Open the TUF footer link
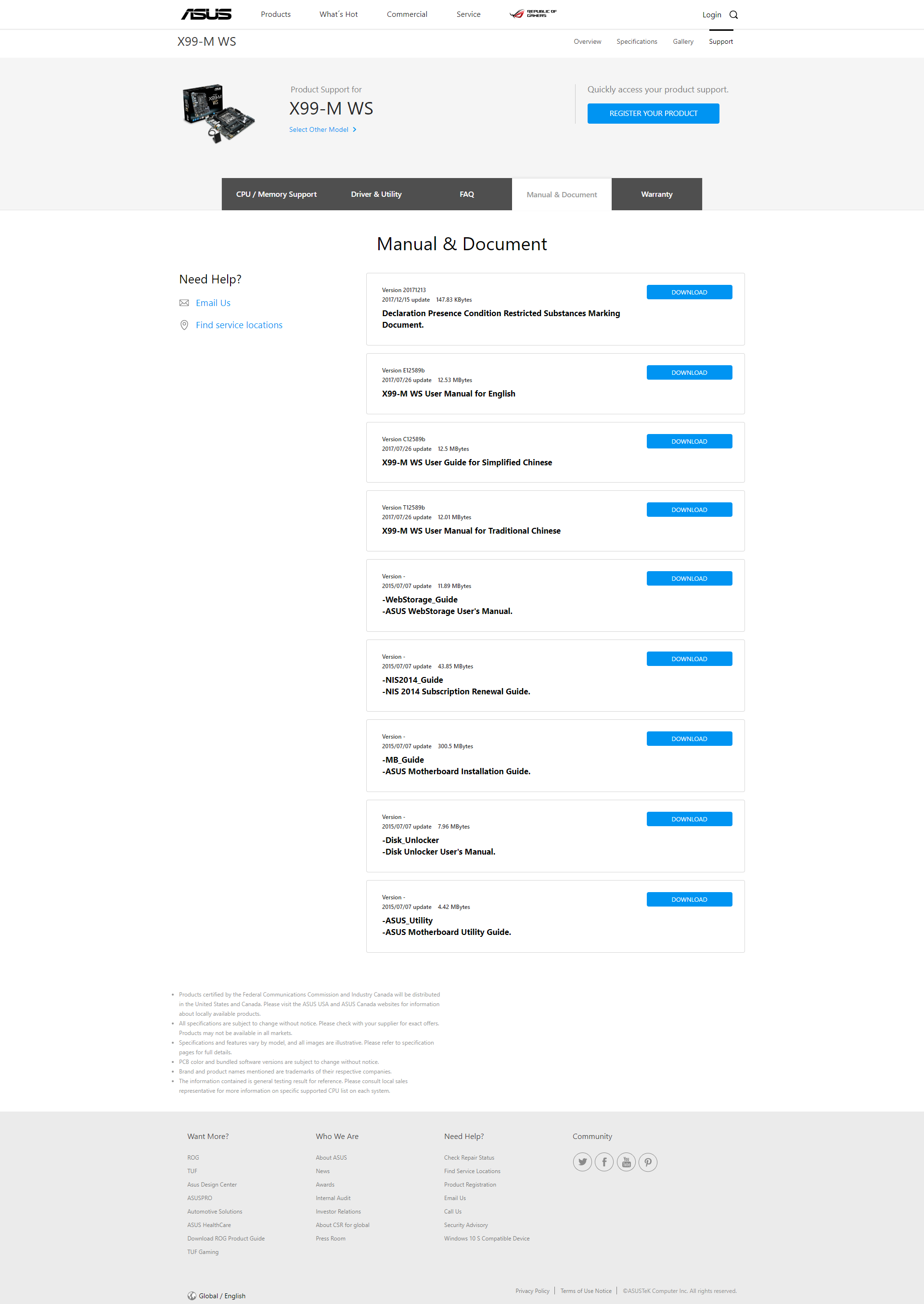This screenshot has height=1304, width=924. coord(192,1171)
